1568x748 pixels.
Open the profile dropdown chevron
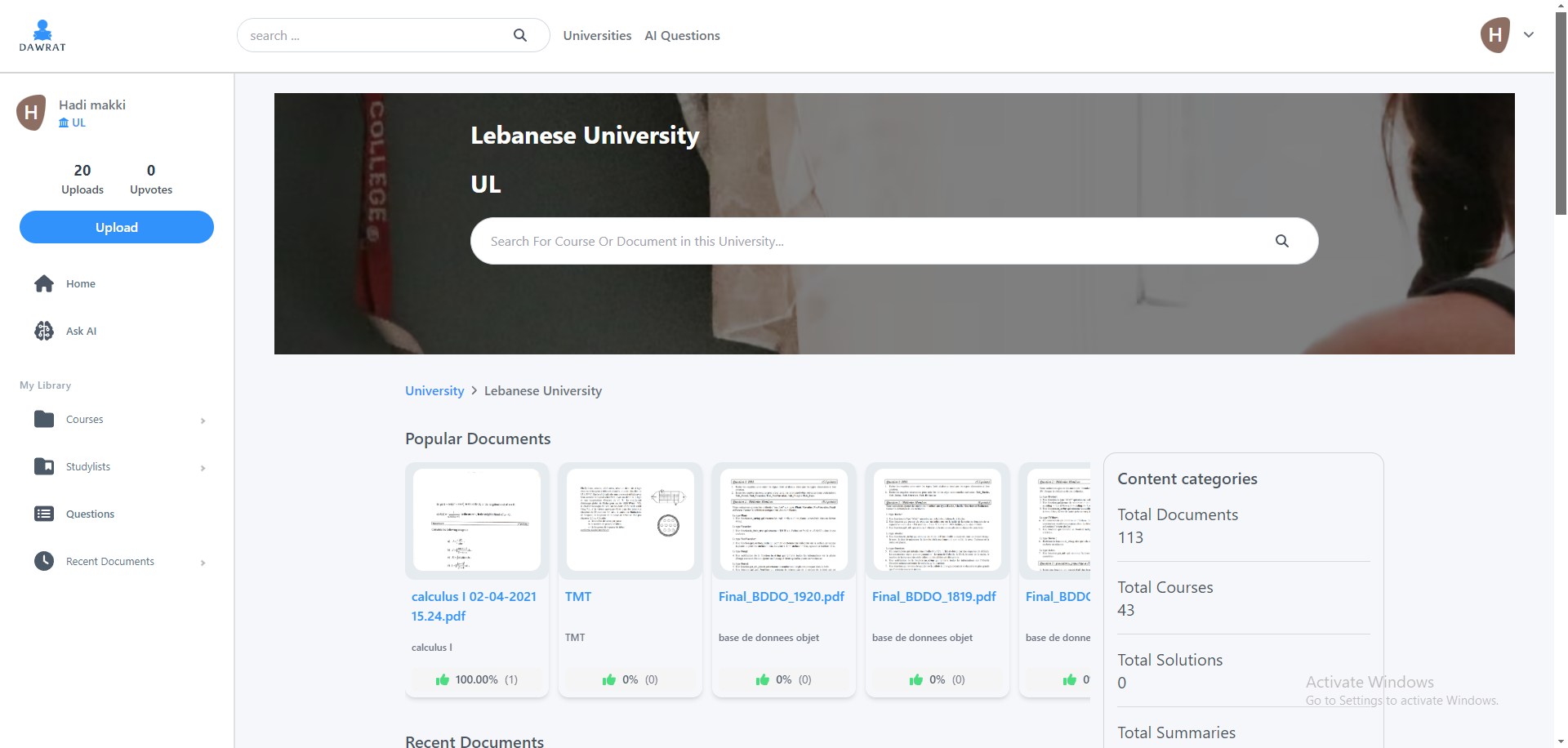pyautogui.click(x=1529, y=35)
